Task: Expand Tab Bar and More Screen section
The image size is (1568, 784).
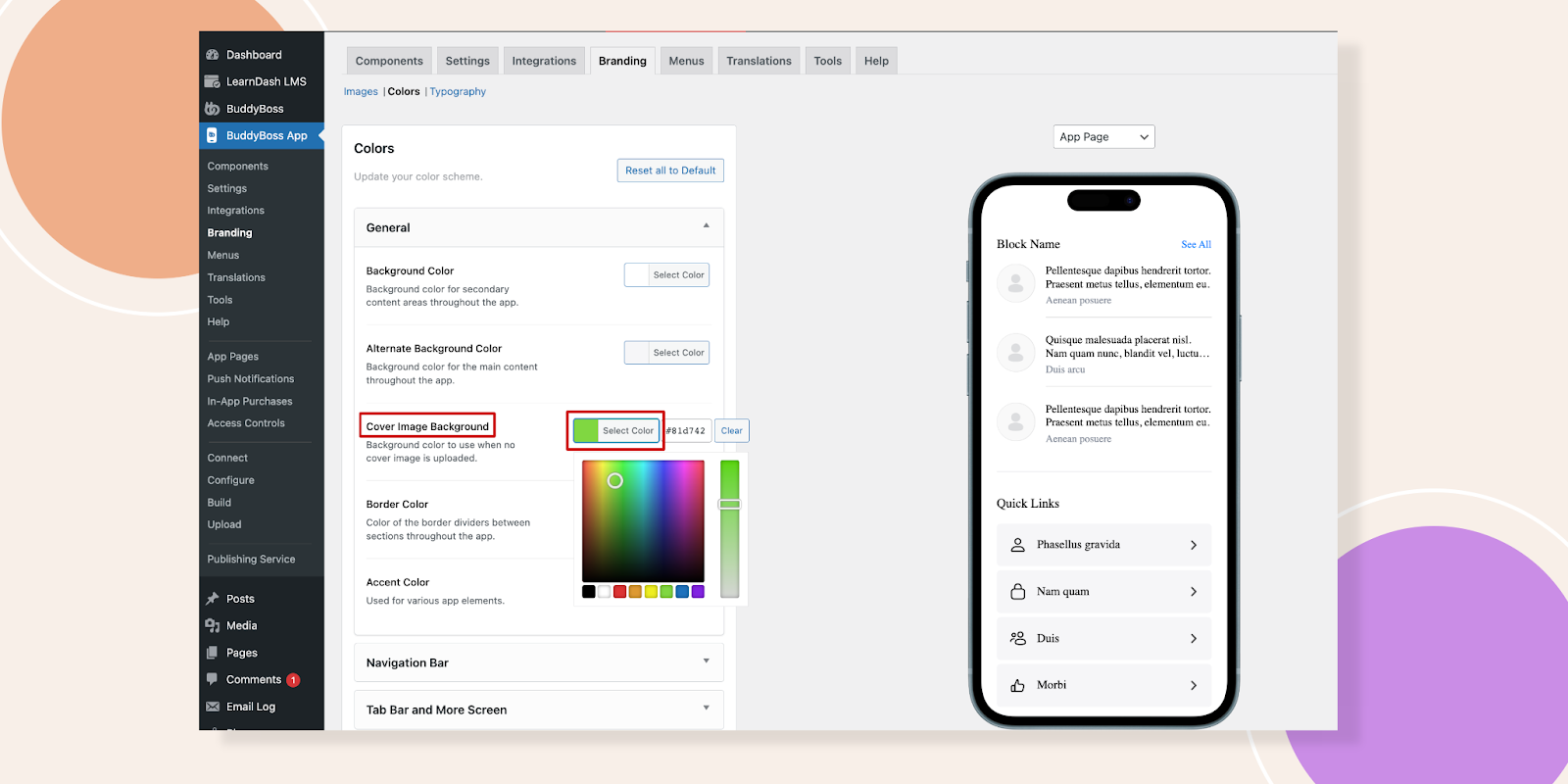Action: (x=706, y=709)
